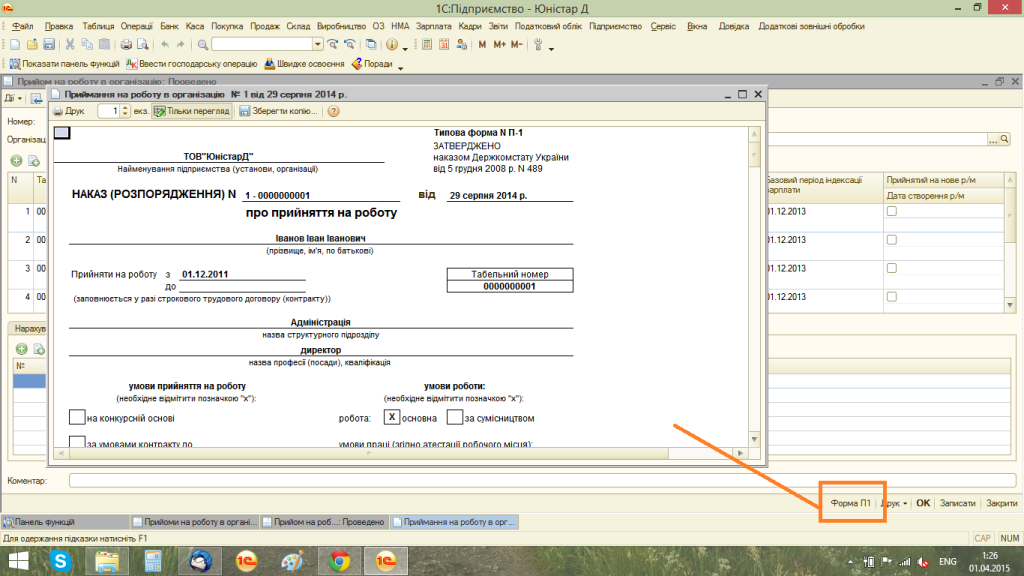This screenshot has height=576, width=1024.
Task: Check the new workplace box in row 4
Action: 891,296
